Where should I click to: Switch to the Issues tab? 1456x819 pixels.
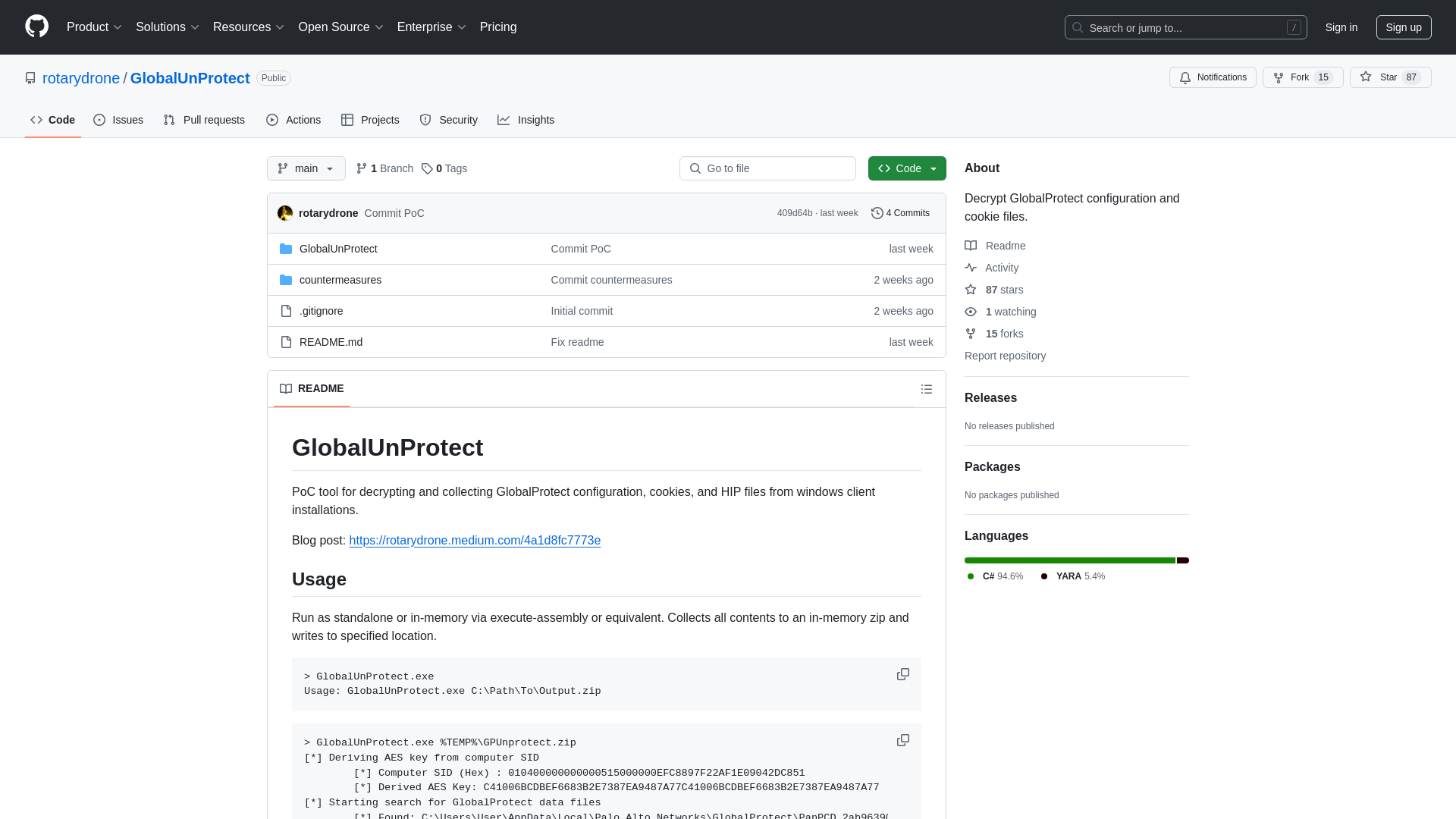click(x=118, y=120)
